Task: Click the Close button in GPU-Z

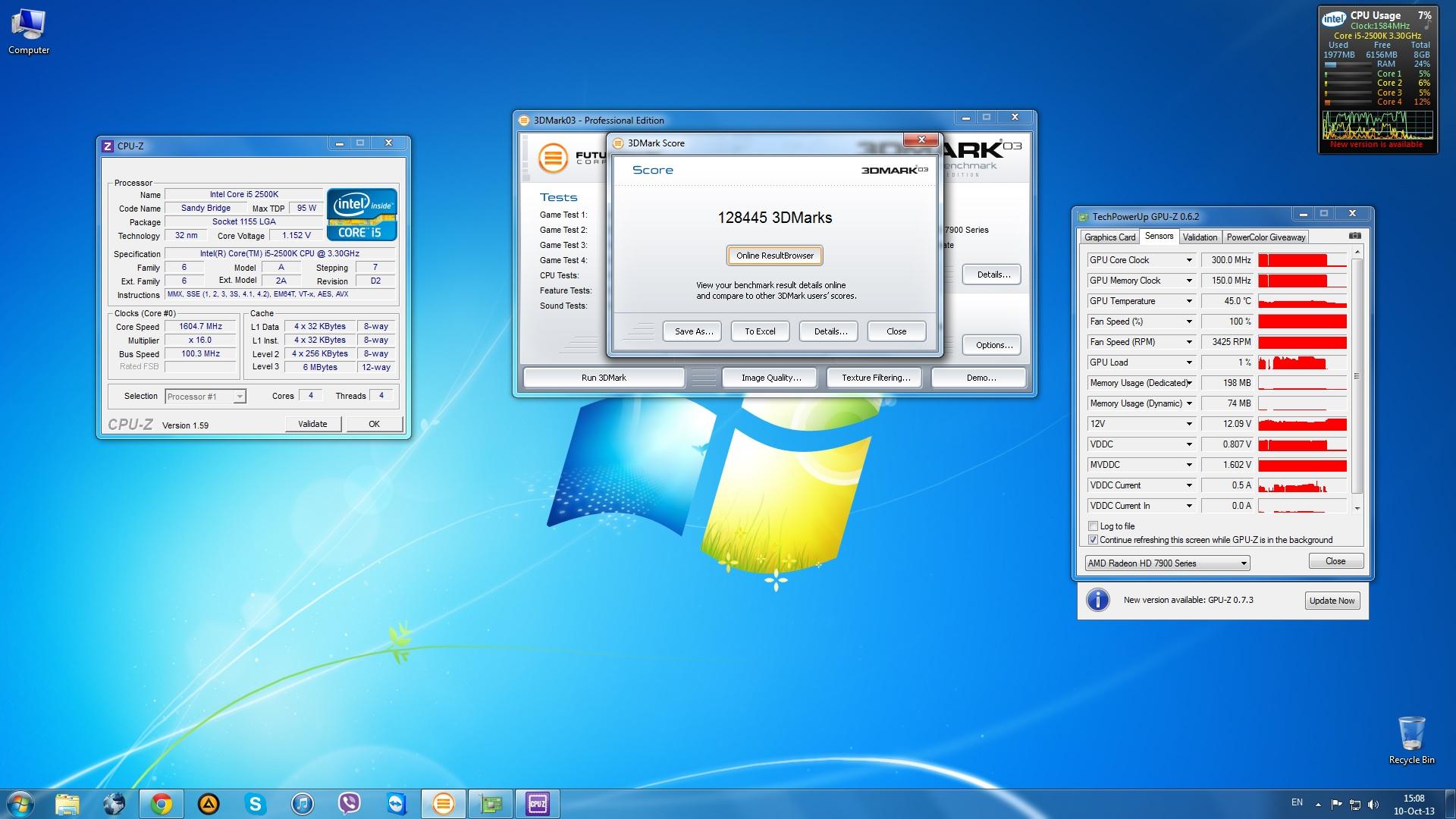Action: 1335,561
